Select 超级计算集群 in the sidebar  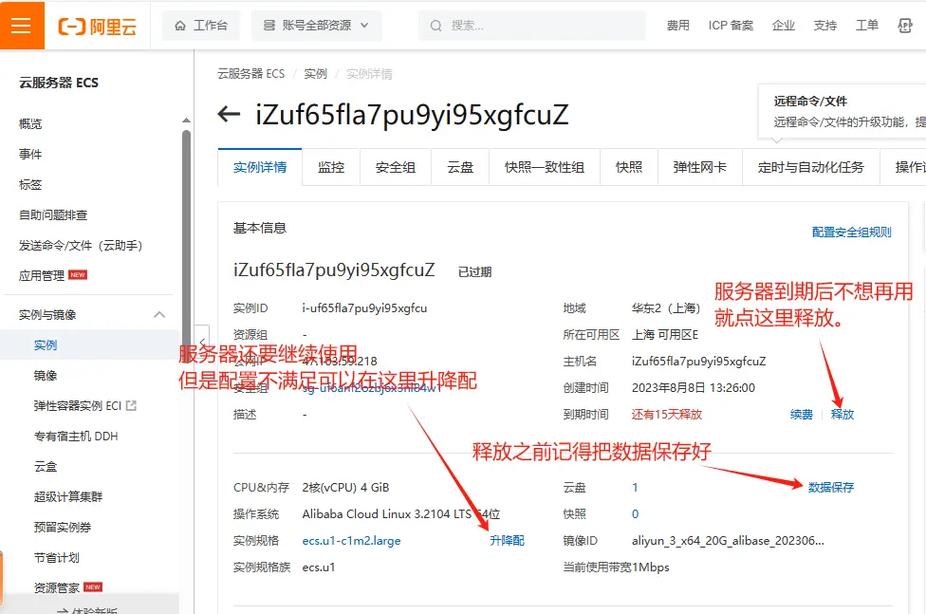[68, 497]
